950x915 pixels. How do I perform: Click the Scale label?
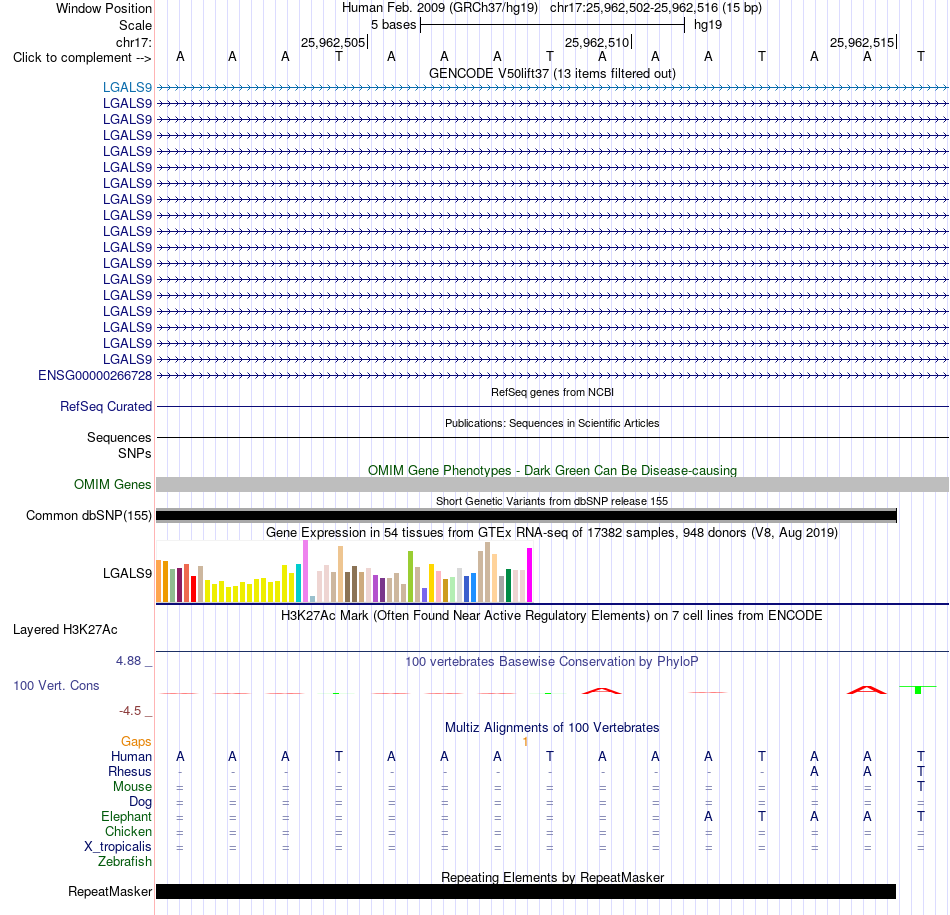135,25
